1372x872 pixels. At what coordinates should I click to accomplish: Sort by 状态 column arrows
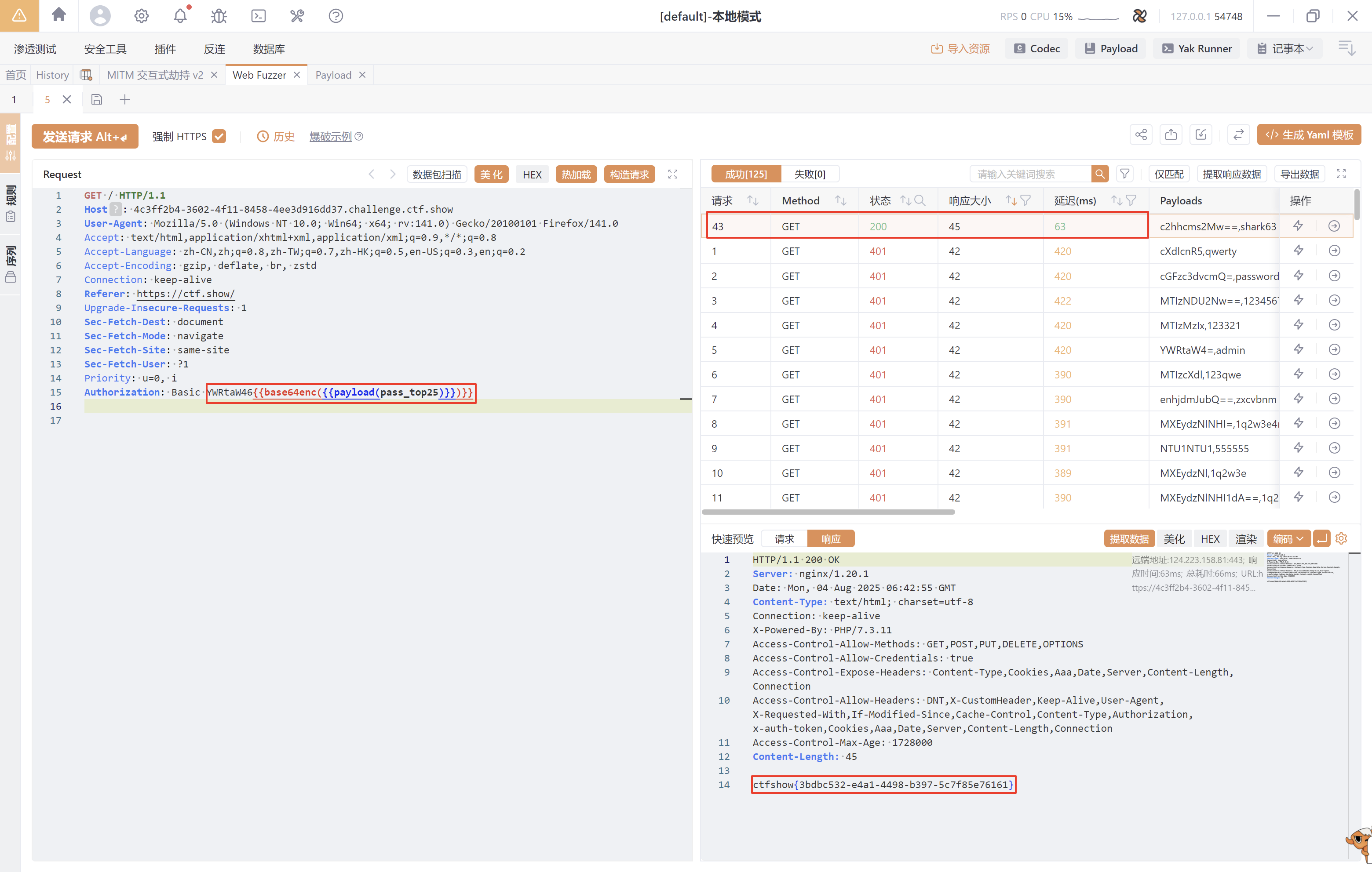coord(905,200)
